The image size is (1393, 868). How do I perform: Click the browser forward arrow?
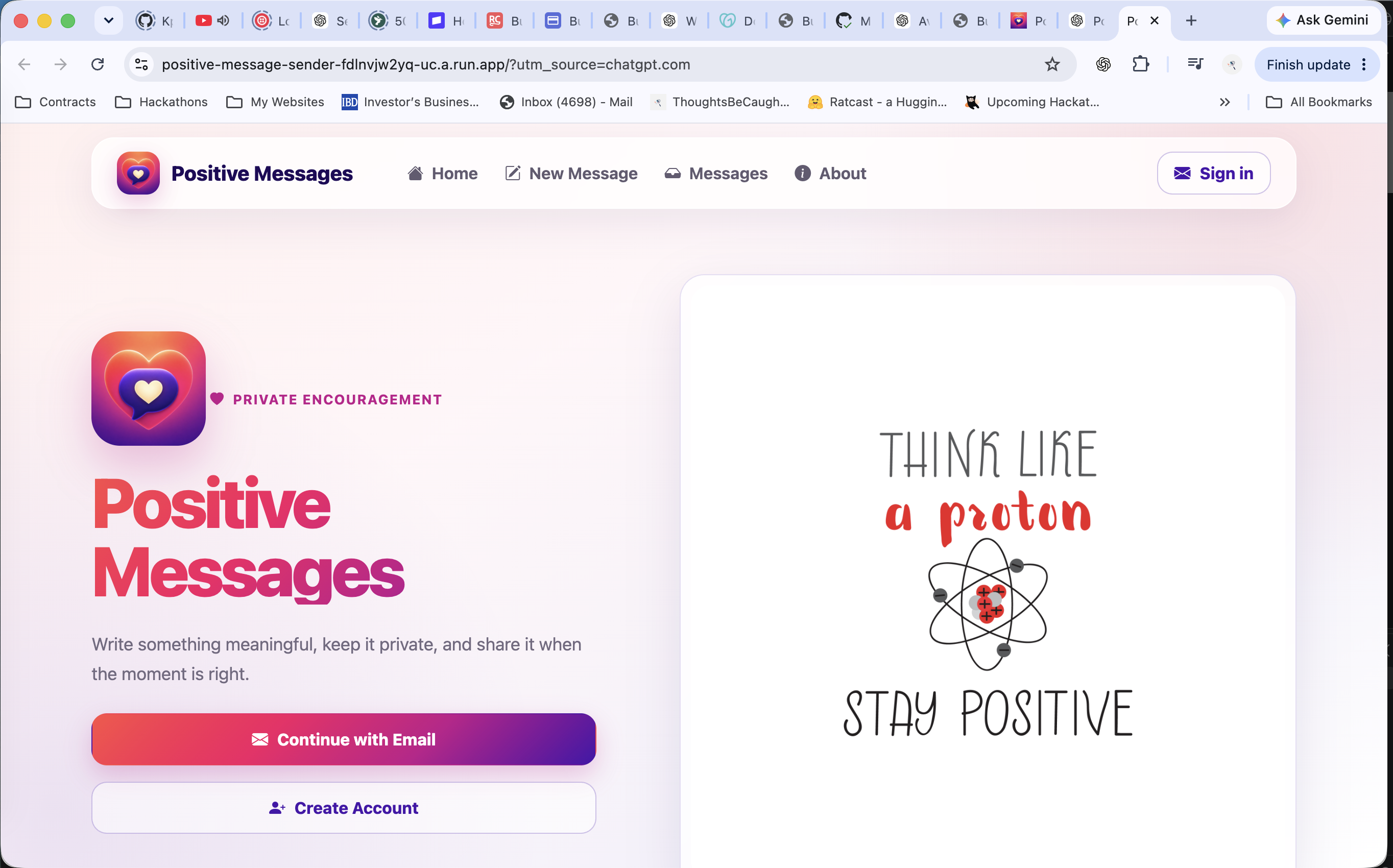tap(60, 64)
